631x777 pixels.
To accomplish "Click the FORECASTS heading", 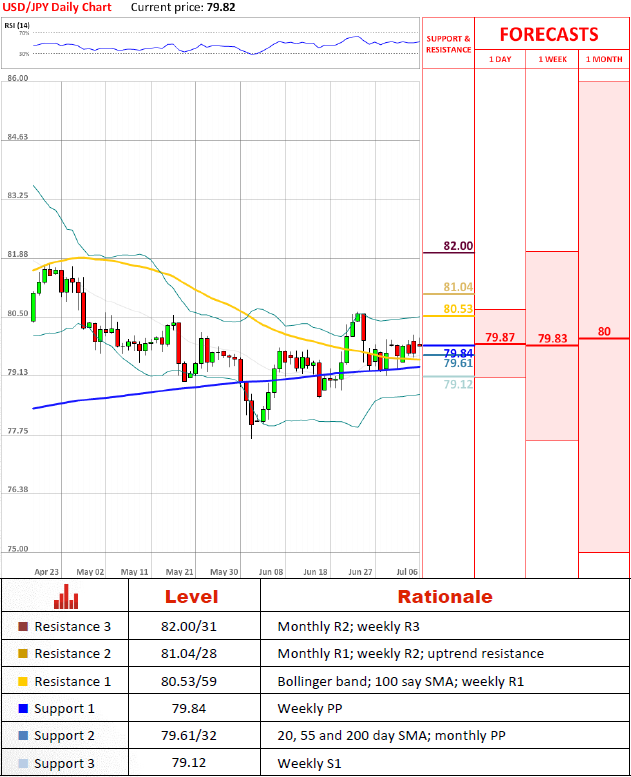I will [549, 35].
